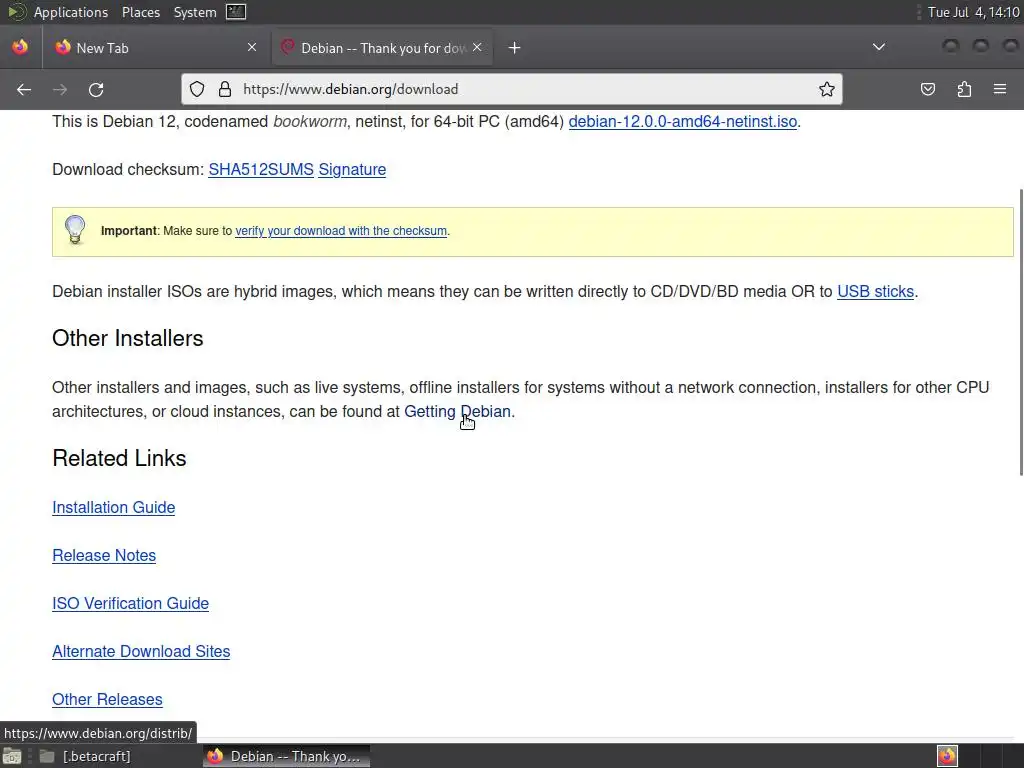Open Alternate Download Sites link
The width and height of the screenshot is (1024, 768).
141,651
